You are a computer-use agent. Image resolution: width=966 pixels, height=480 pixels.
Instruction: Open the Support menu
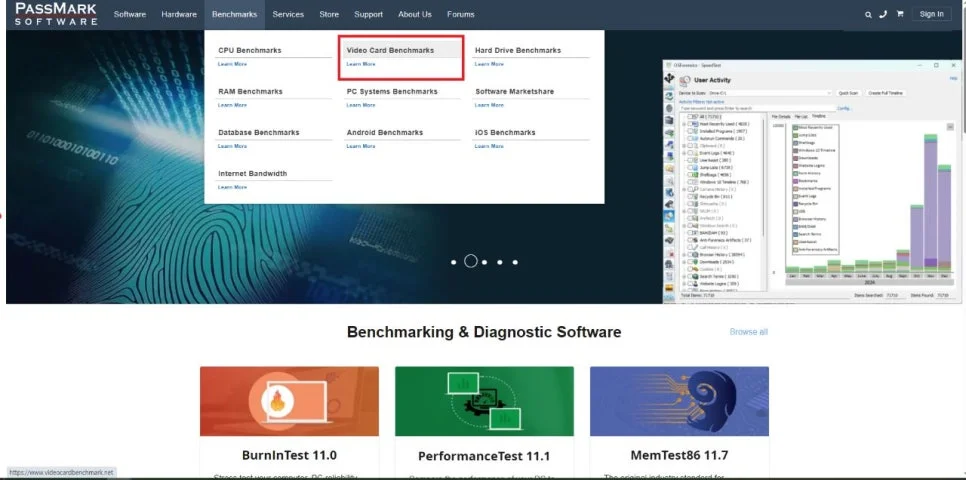(368, 14)
